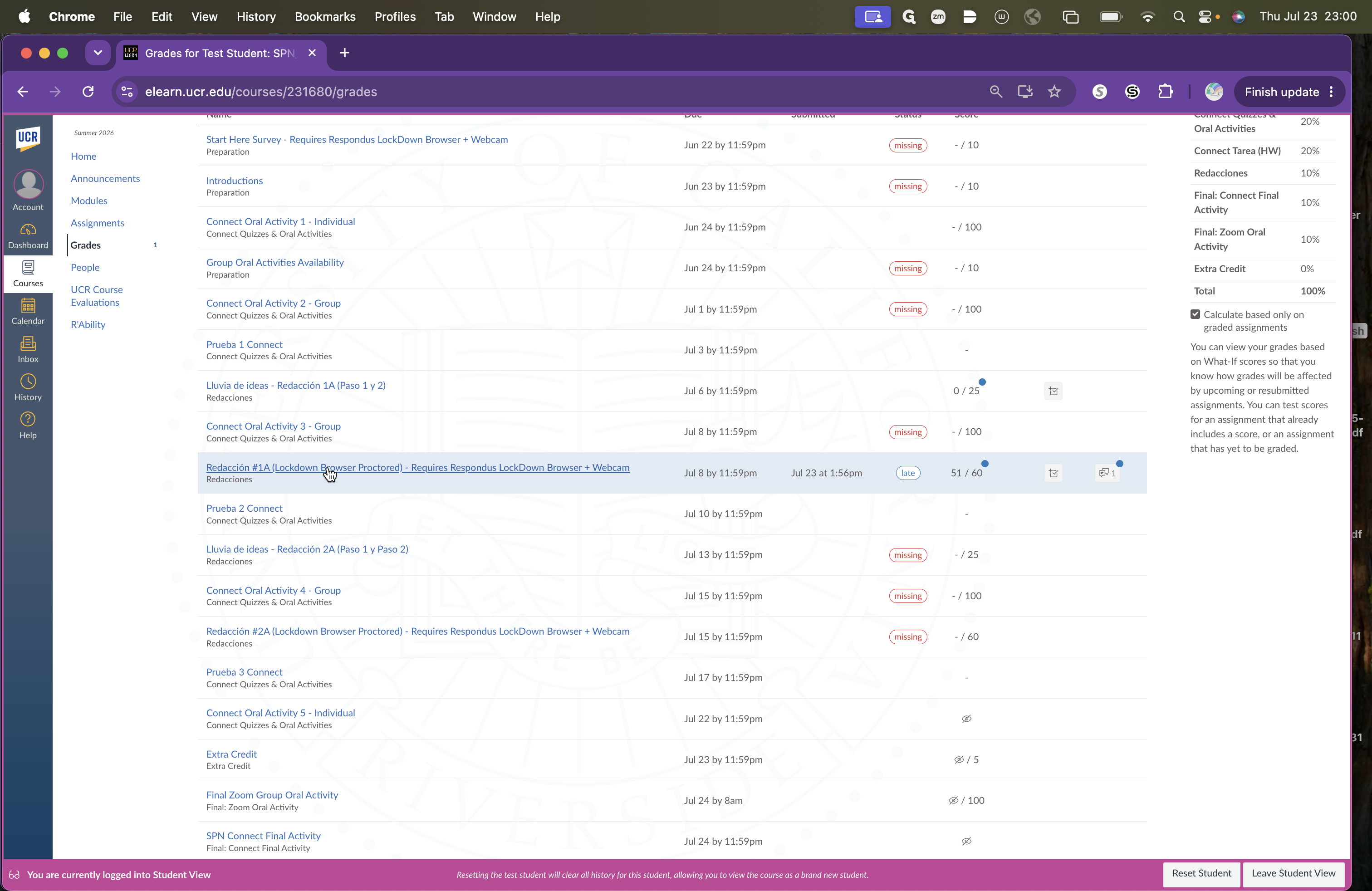This screenshot has width=1372, height=891.
Task: Go to course Home link
Action: (83, 156)
